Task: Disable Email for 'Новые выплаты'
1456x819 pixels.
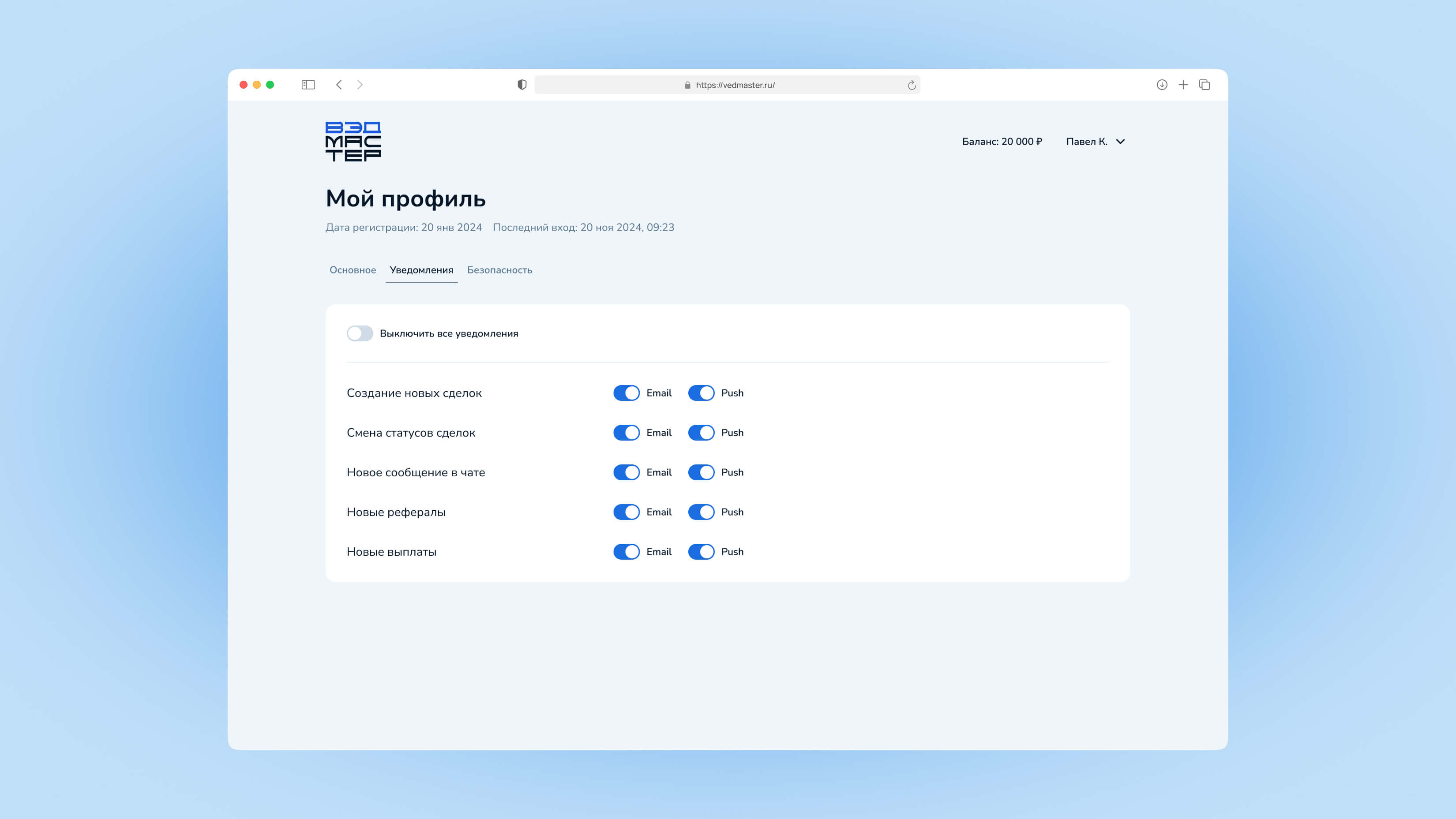Action: [x=626, y=552]
